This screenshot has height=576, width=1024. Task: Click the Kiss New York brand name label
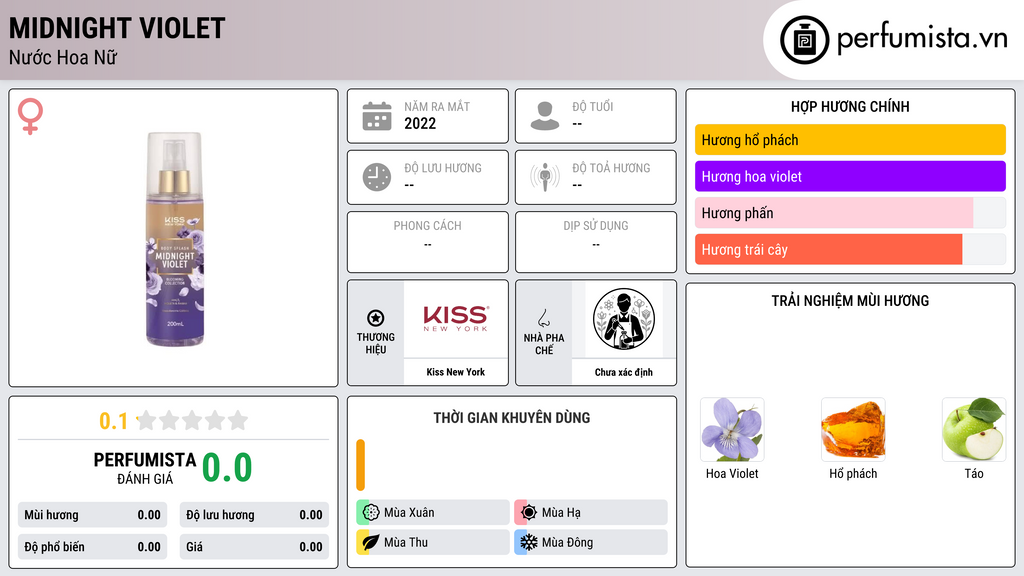pyautogui.click(x=456, y=372)
